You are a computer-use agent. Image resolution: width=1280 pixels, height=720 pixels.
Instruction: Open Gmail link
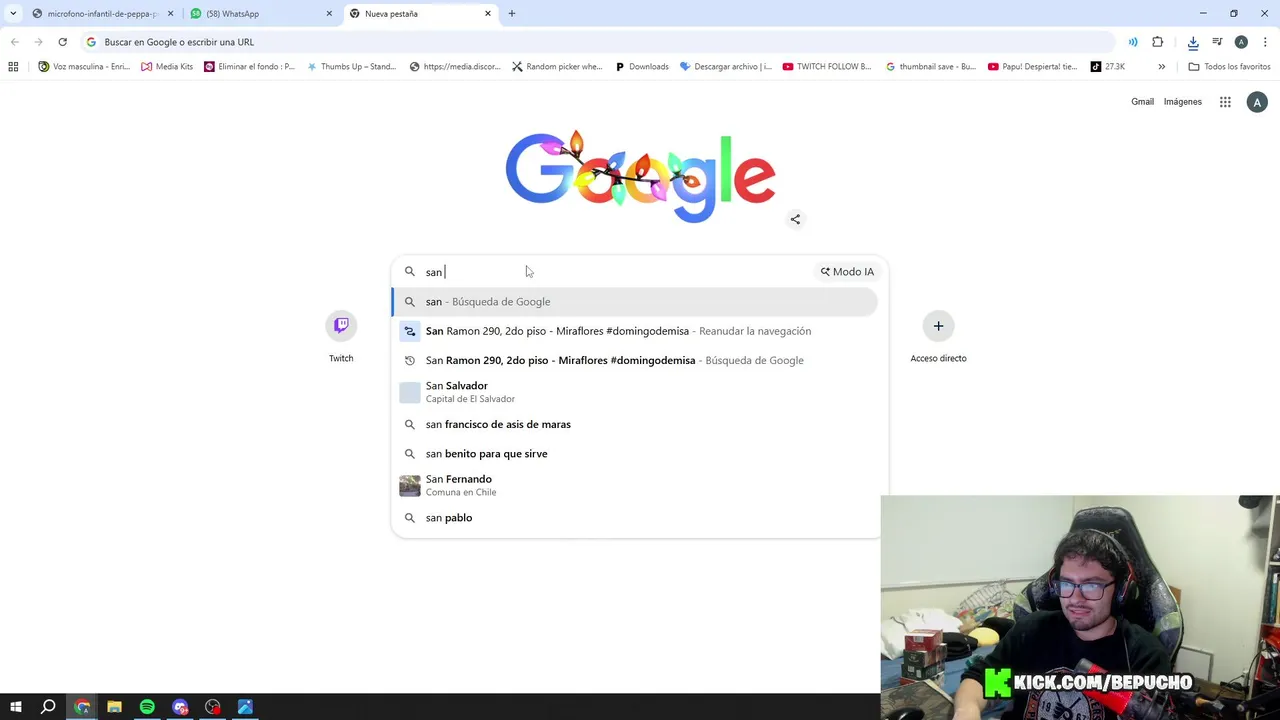(1142, 102)
